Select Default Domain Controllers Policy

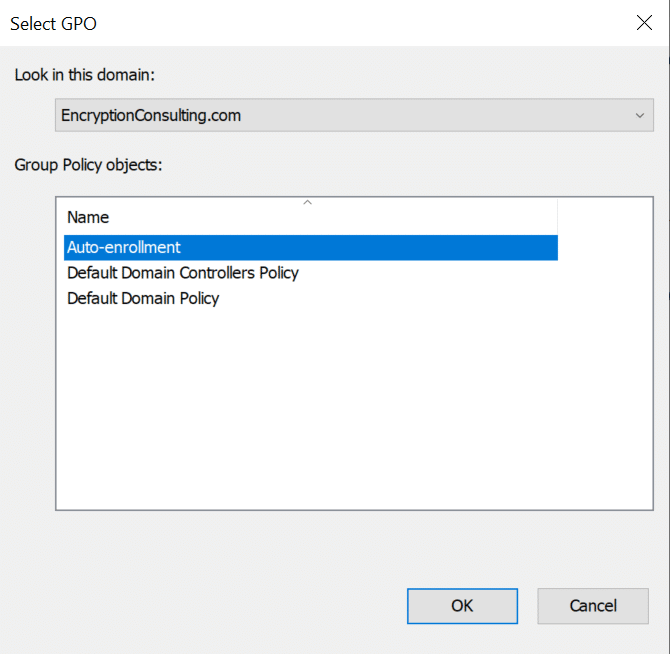click(x=183, y=272)
